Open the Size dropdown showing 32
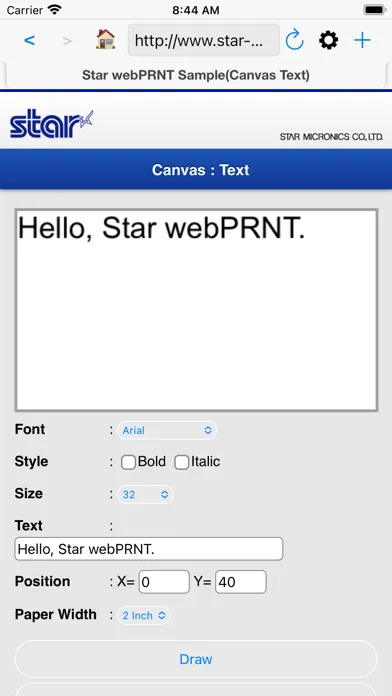Image resolution: width=392 pixels, height=696 pixels. coord(145,494)
